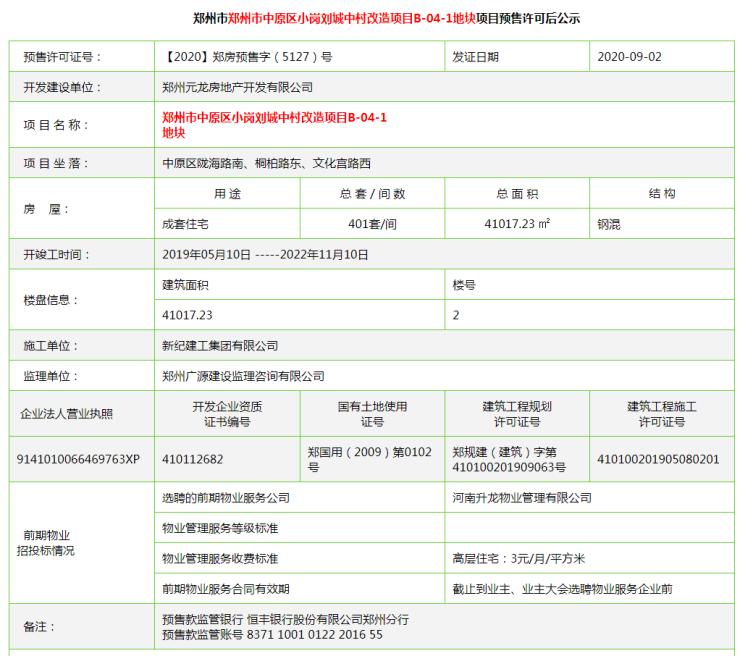
Task: Click the 开竣工时间 row label
Action: point(57,255)
